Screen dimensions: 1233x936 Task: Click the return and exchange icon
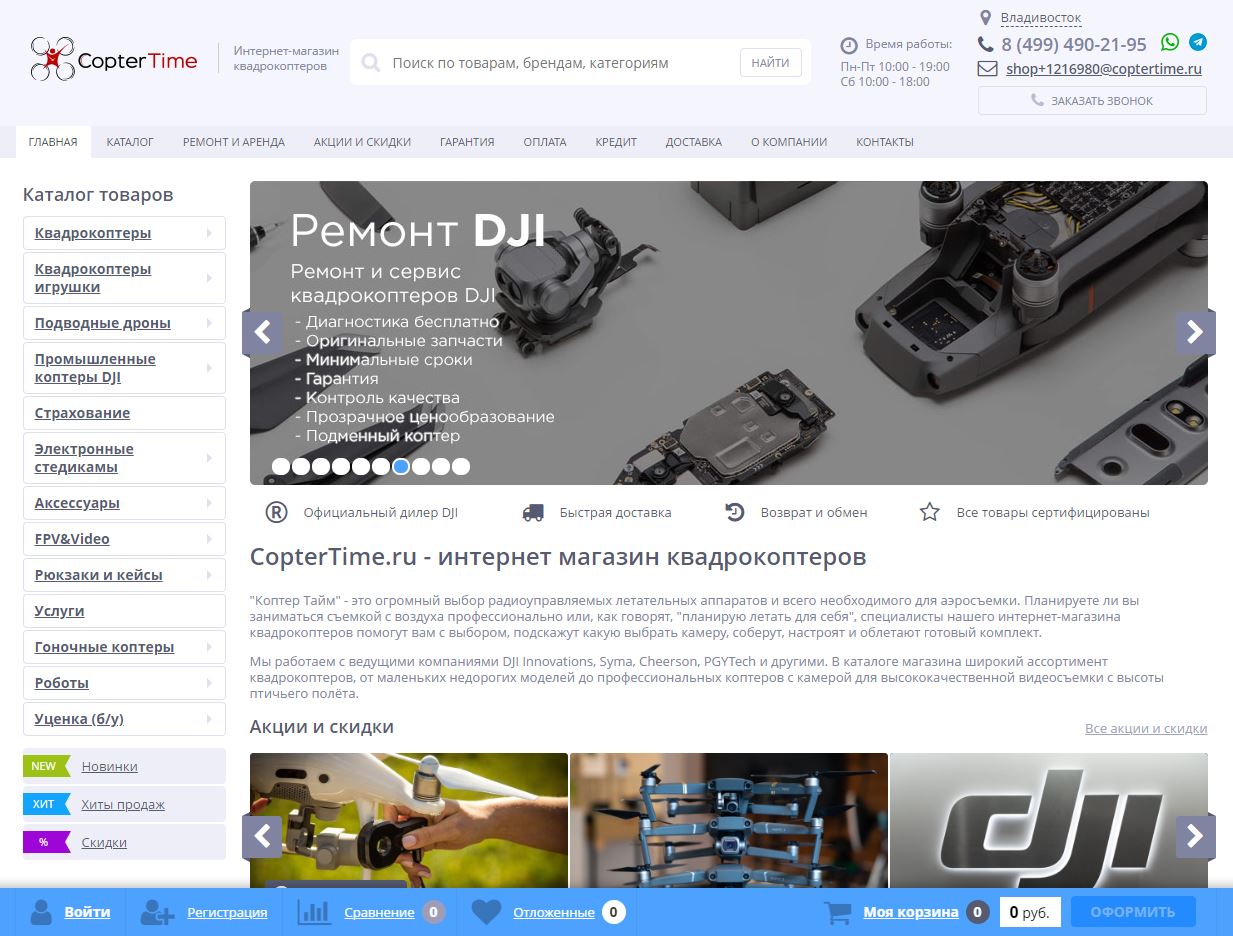click(735, 512)
